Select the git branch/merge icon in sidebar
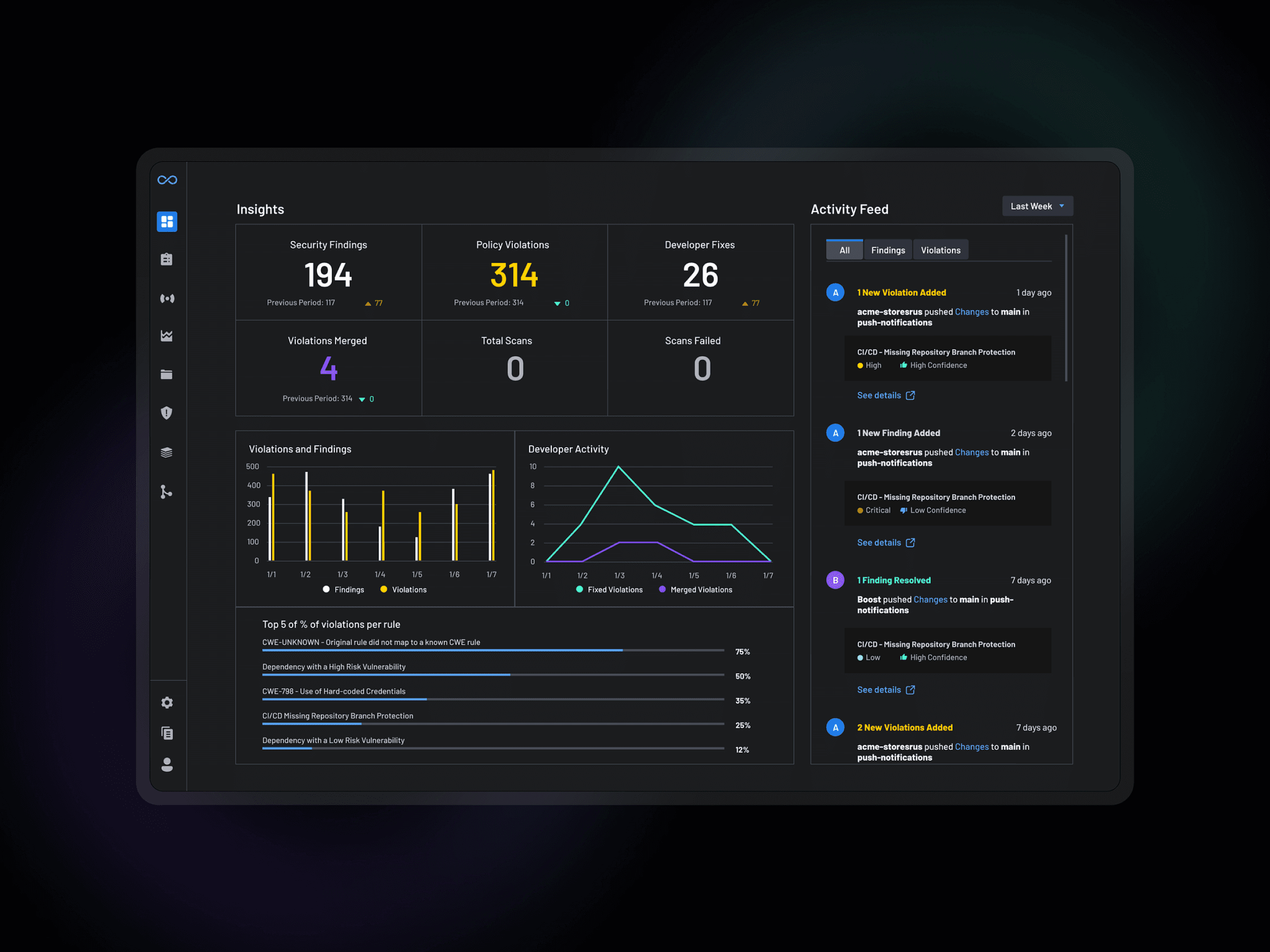1270x952 pixels. pos(167,490)
